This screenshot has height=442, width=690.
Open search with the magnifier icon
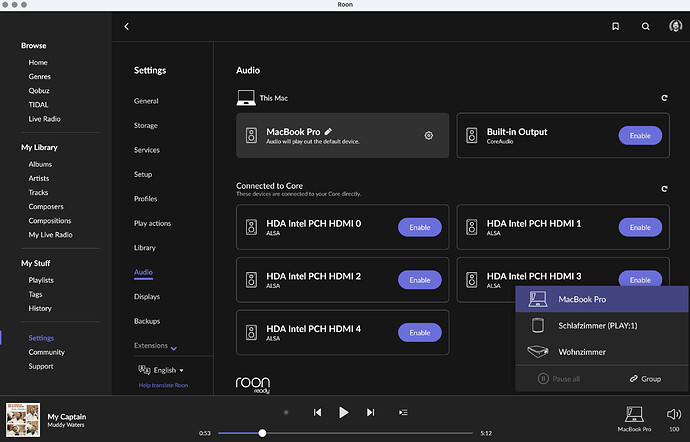[646, 26]
